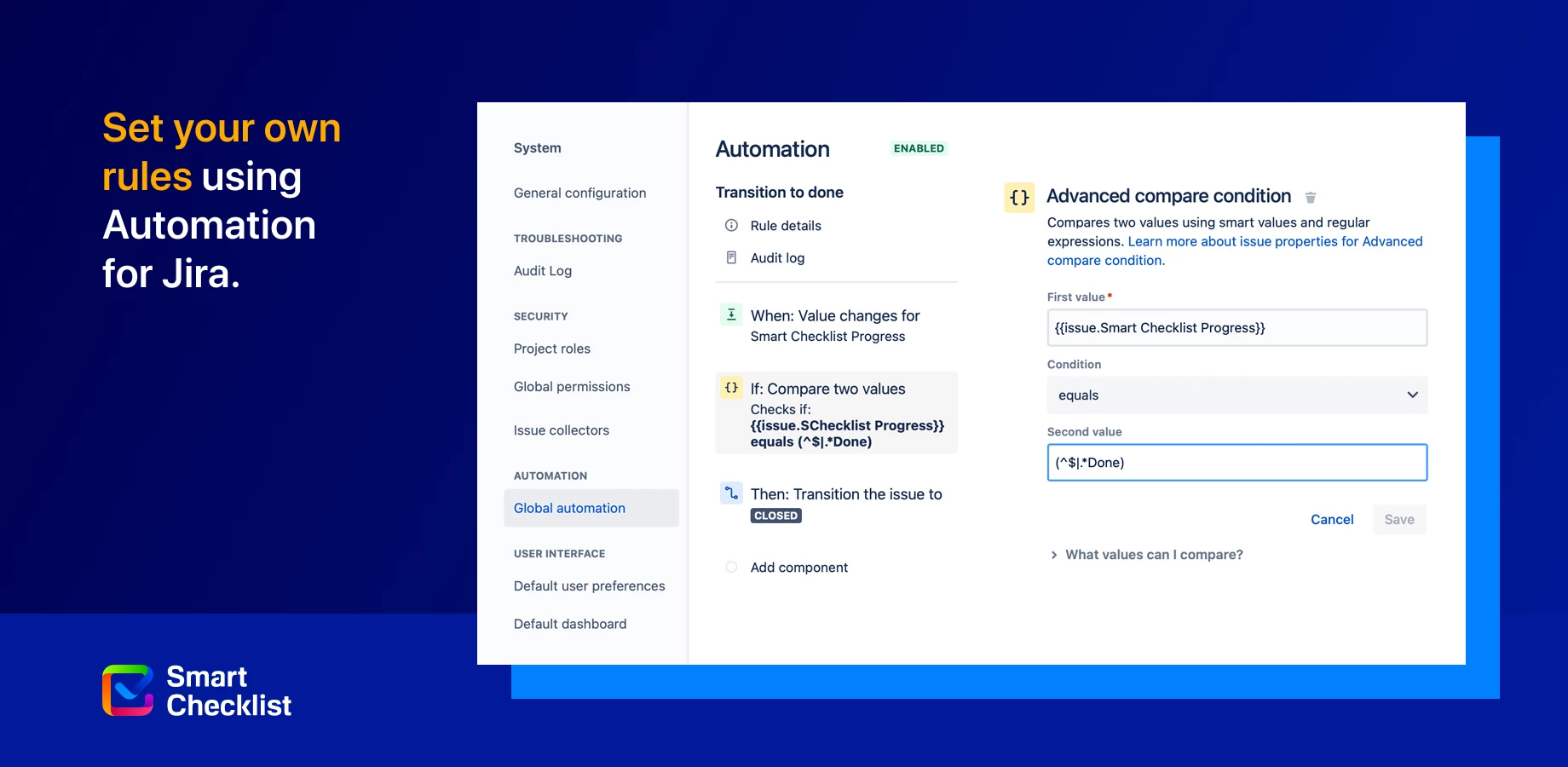Select the braces icon on Compare two values

730,387
